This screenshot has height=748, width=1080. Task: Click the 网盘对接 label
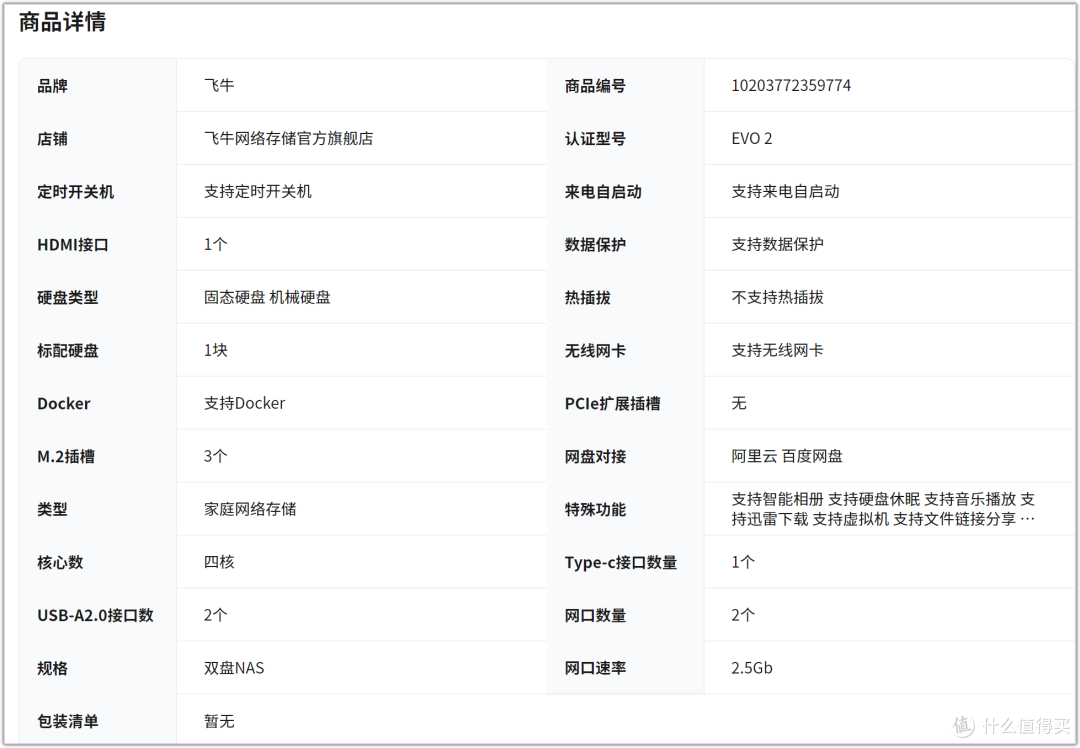(595, 457)
